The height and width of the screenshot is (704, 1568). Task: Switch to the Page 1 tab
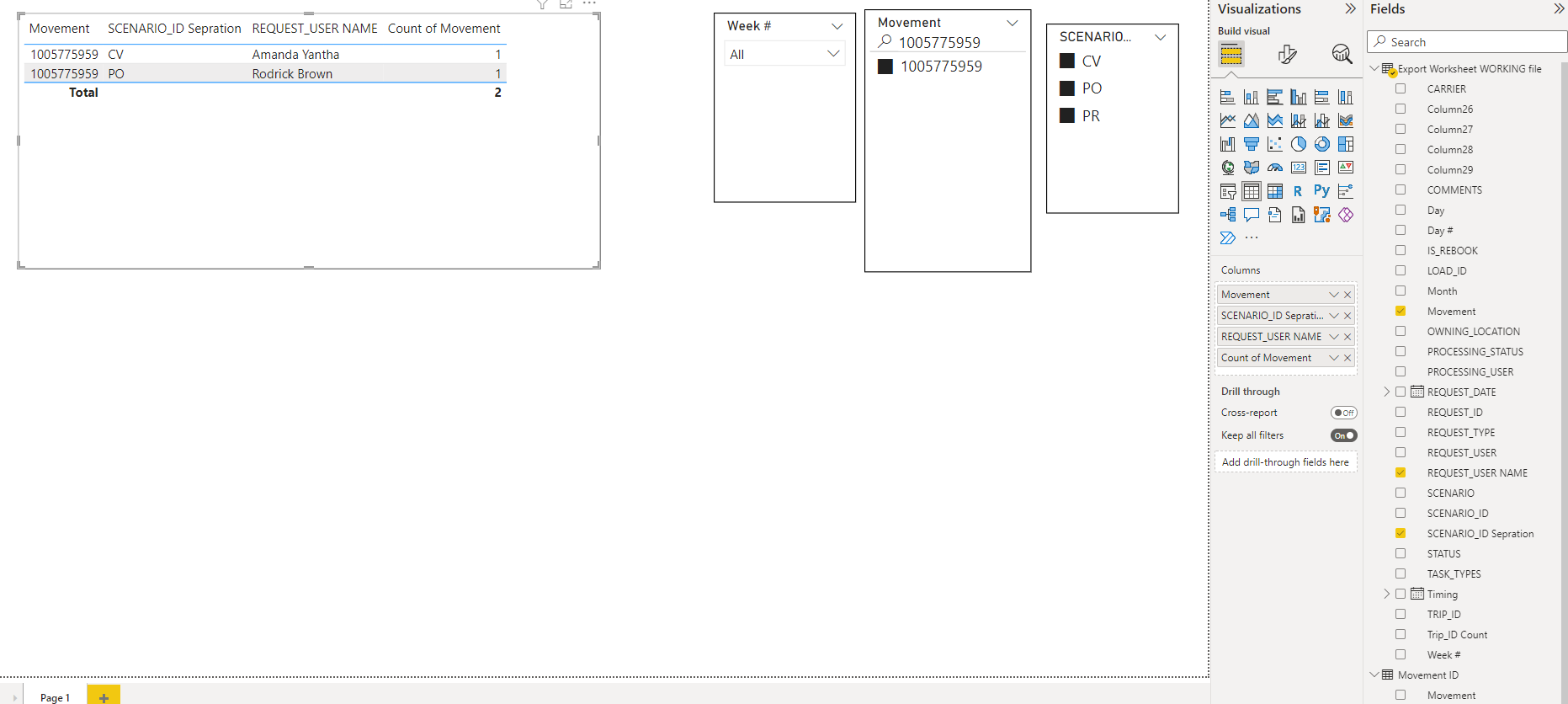click(x=55, y=697)
